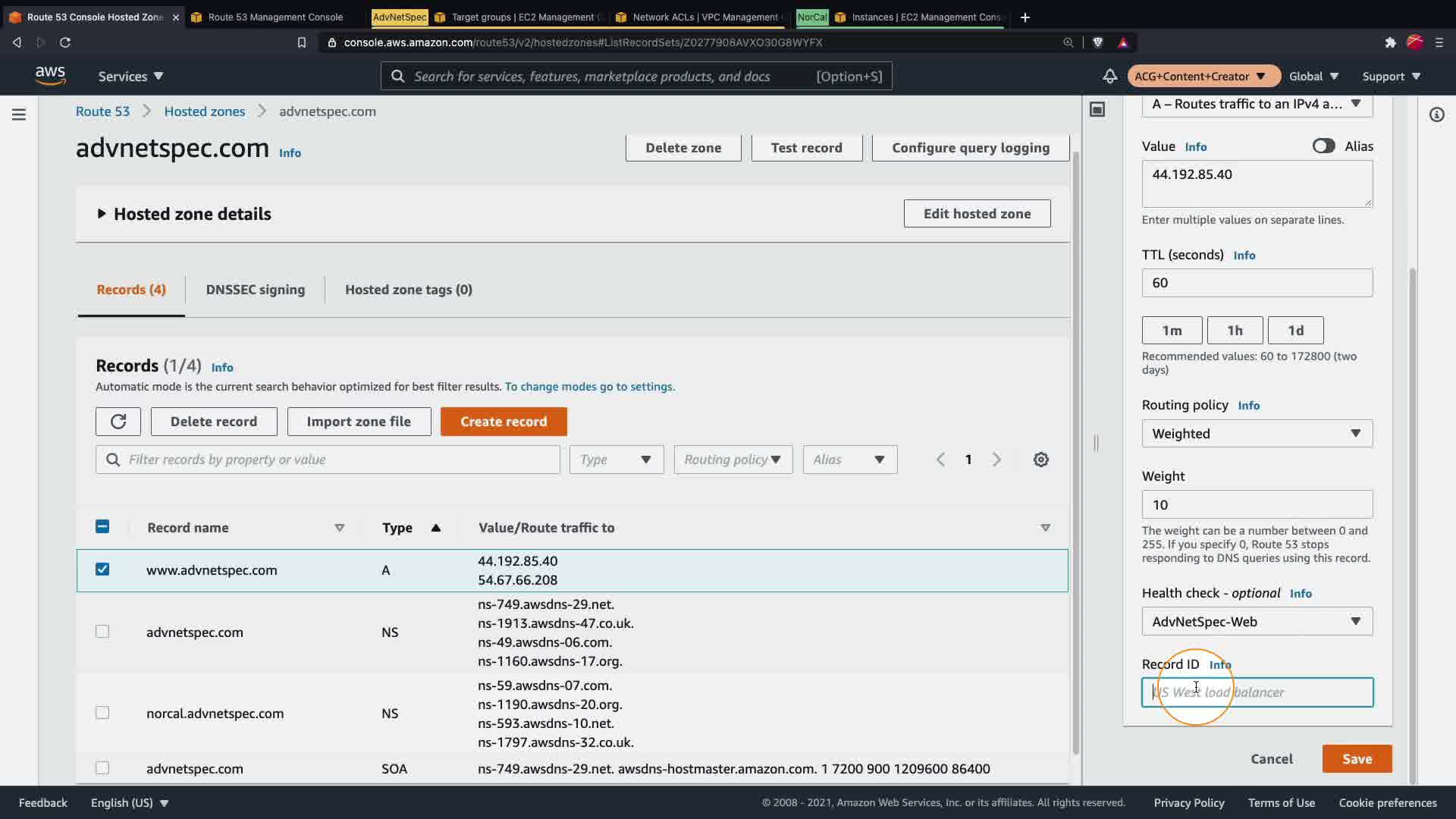Click the browser extensions puzzle icon

click(1390, 42)
